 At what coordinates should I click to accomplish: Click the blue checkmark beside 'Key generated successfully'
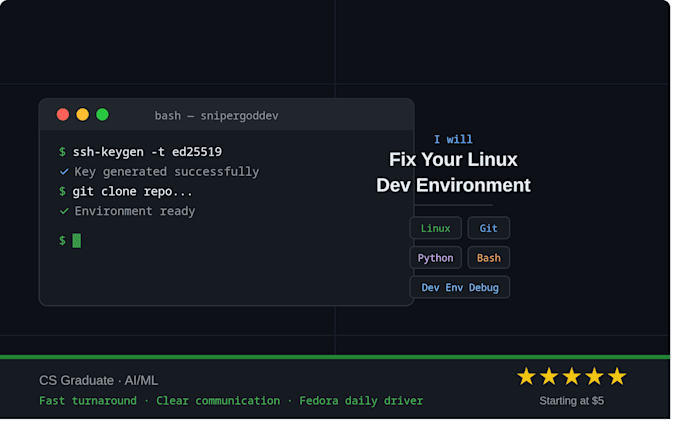coord(64,172)
